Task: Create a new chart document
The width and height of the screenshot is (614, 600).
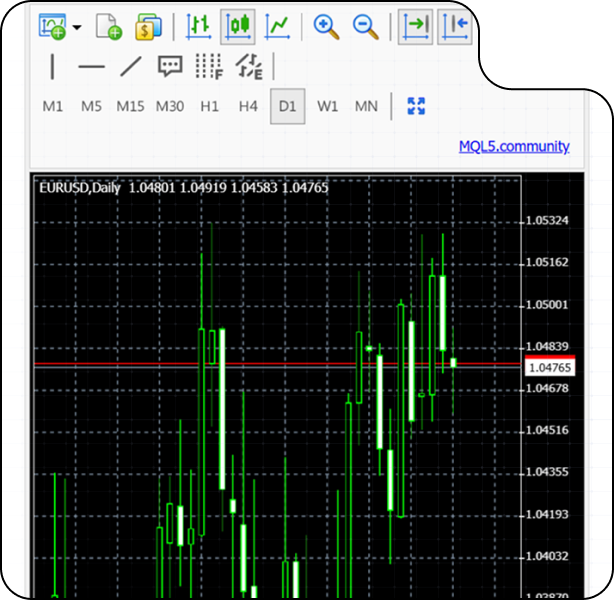Action: (108, 26)
